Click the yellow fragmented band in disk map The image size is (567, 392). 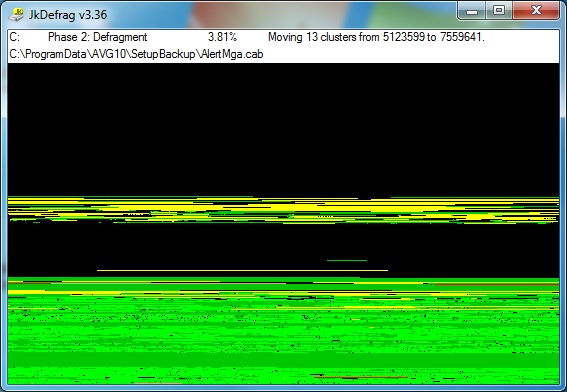[284, 210]
